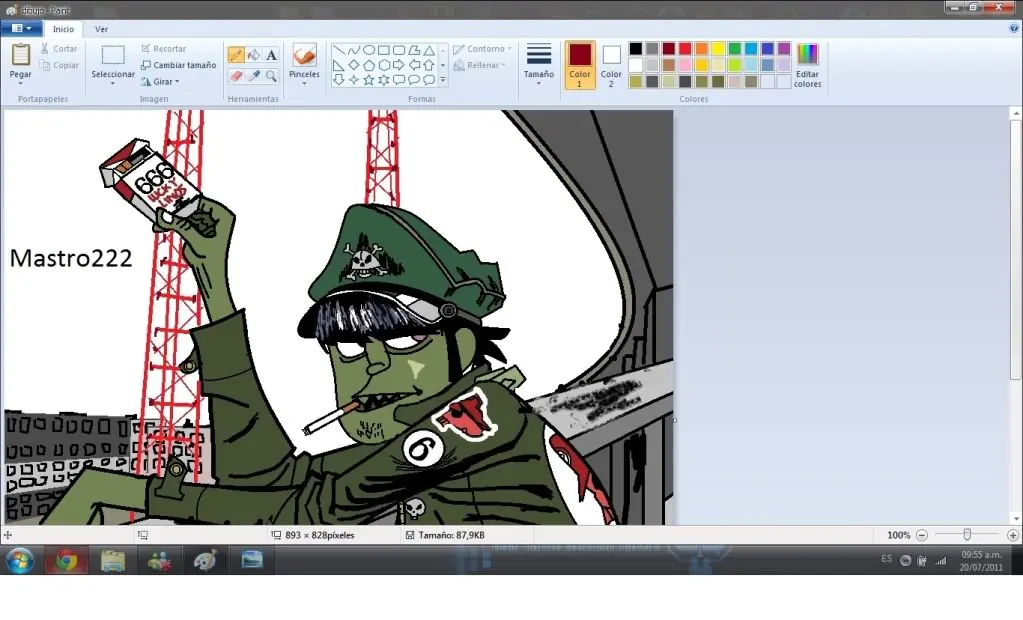Switch to the Inicio tab
The image size is (1023, 620).
63,29
